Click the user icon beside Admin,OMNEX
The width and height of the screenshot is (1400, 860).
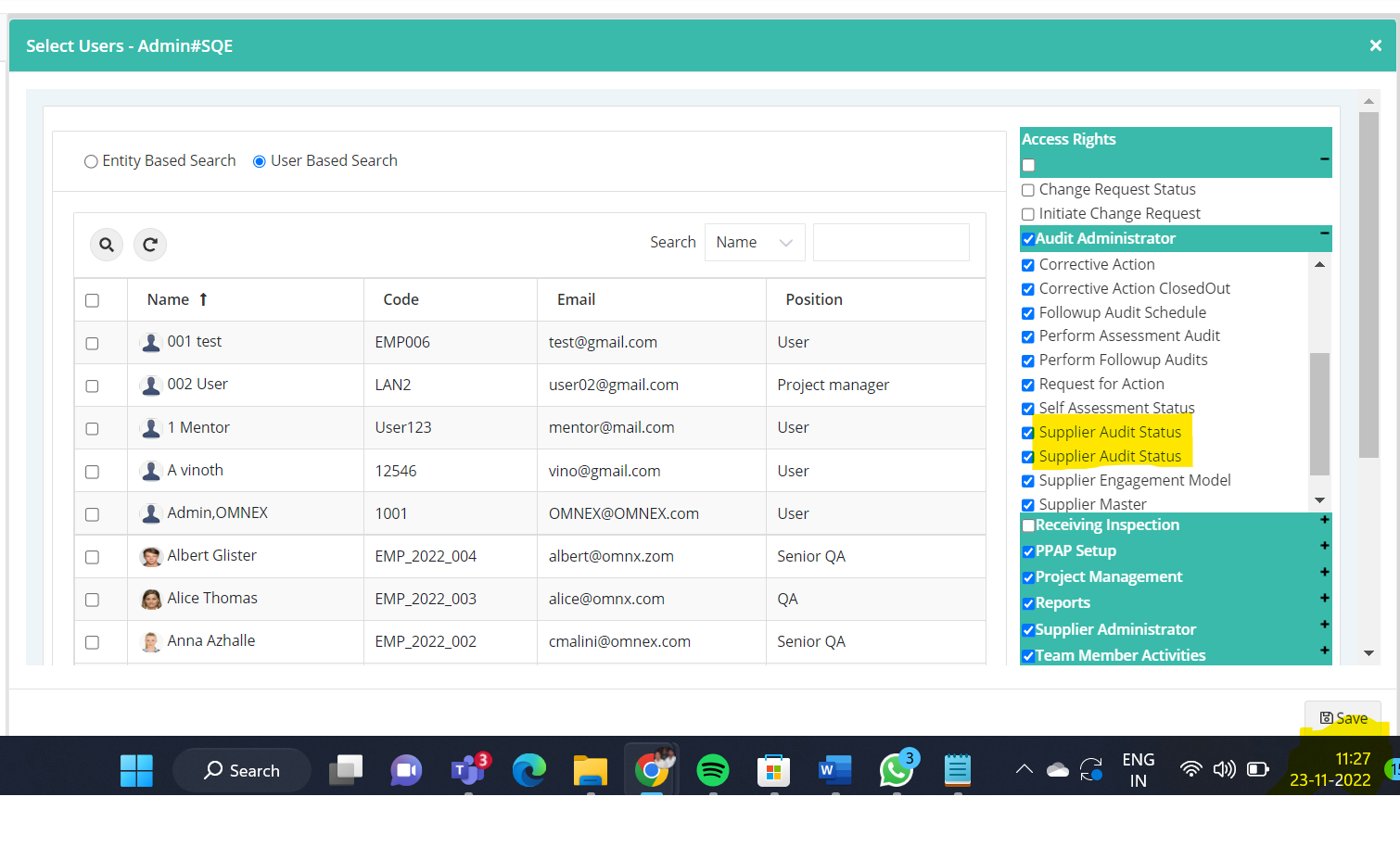(151, 513)
